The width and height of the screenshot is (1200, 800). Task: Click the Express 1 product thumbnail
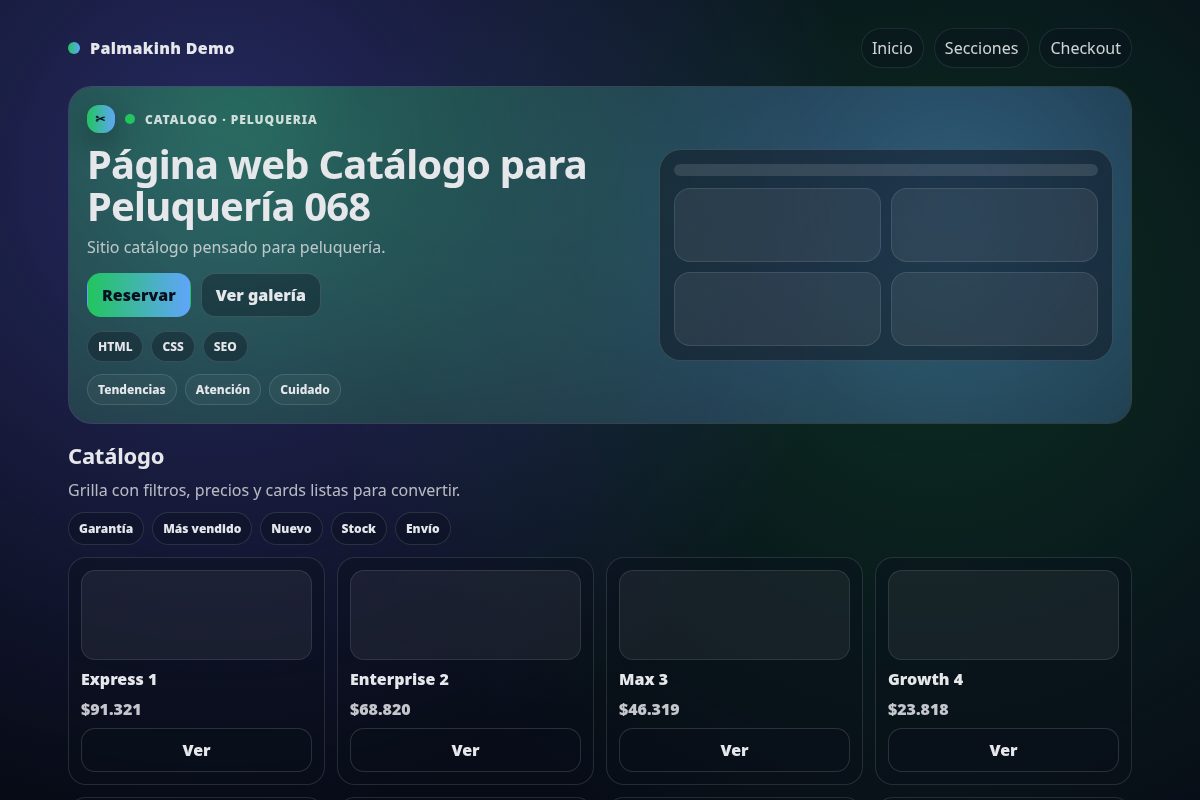tap(196, 614)
